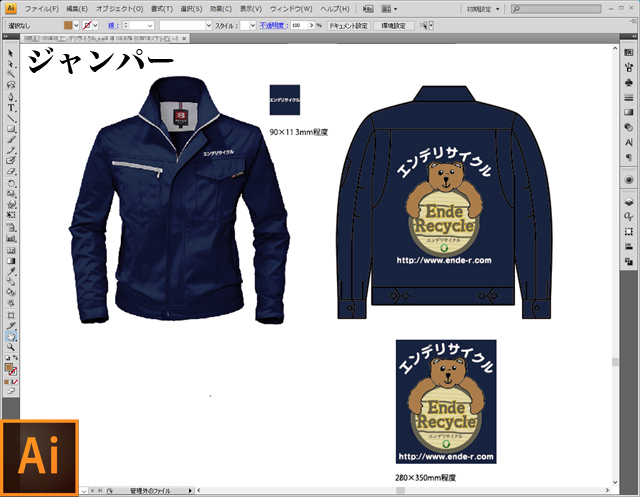Open the Pathfinder panel icon
This screenshot has height=497, width=640.
click(629, 262)
